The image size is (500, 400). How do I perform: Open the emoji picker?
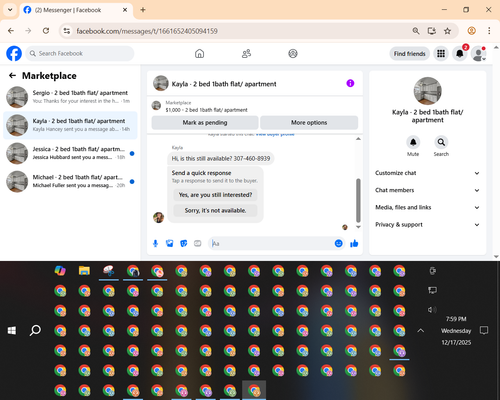tap(338, 244)
